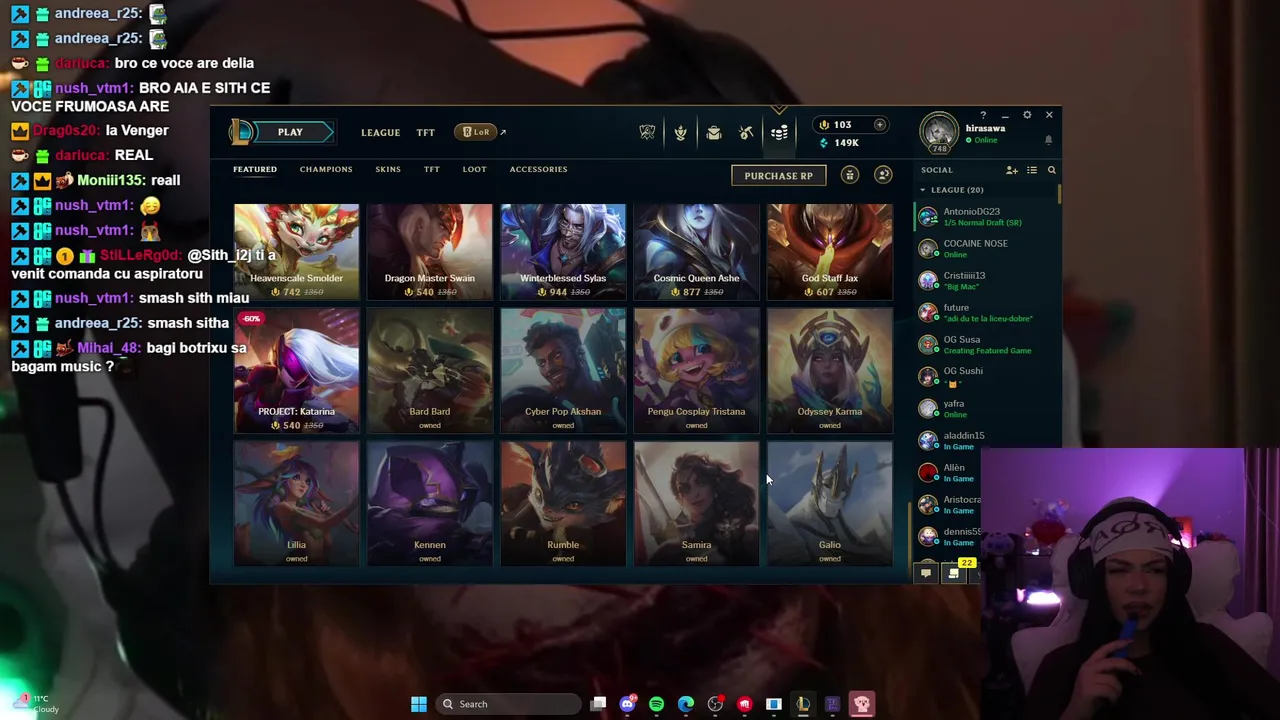The width and height of the screenshot is (1280, 720).
Task: Select friend aladdin15 in Social list
Action: (x=984, y=440)
